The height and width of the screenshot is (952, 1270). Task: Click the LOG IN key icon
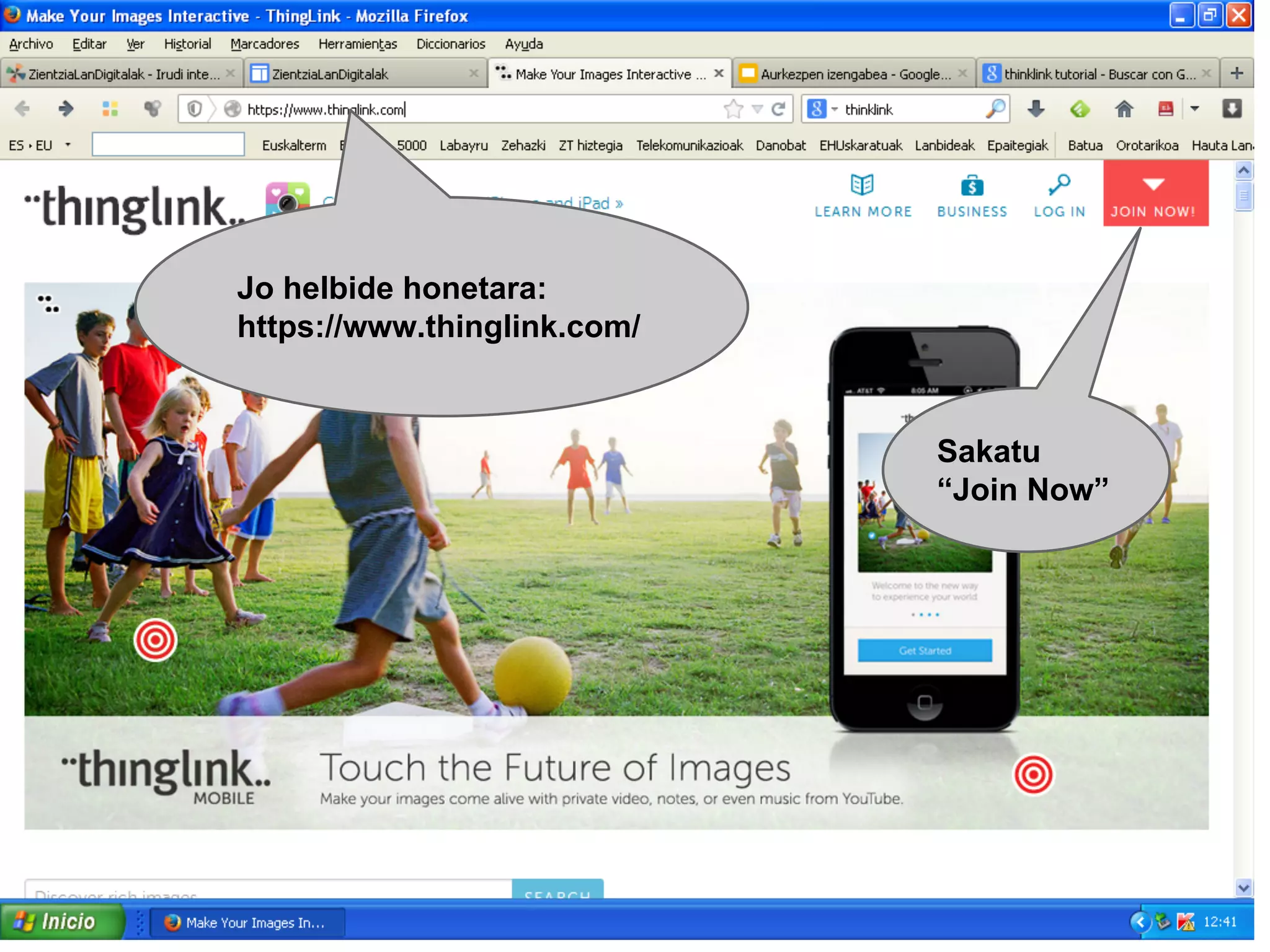[1059, 185]
